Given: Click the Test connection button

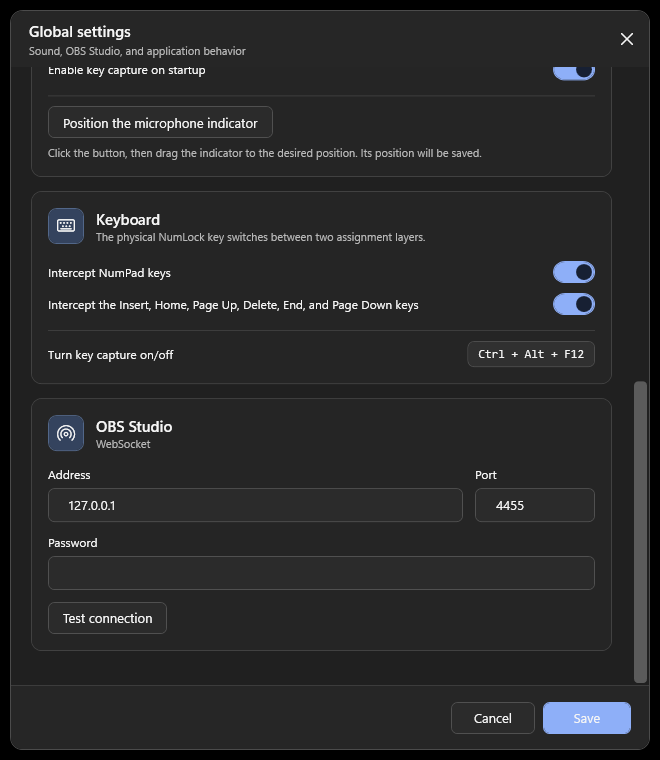Looking at the screenshot, I should [x=108, y=618].
